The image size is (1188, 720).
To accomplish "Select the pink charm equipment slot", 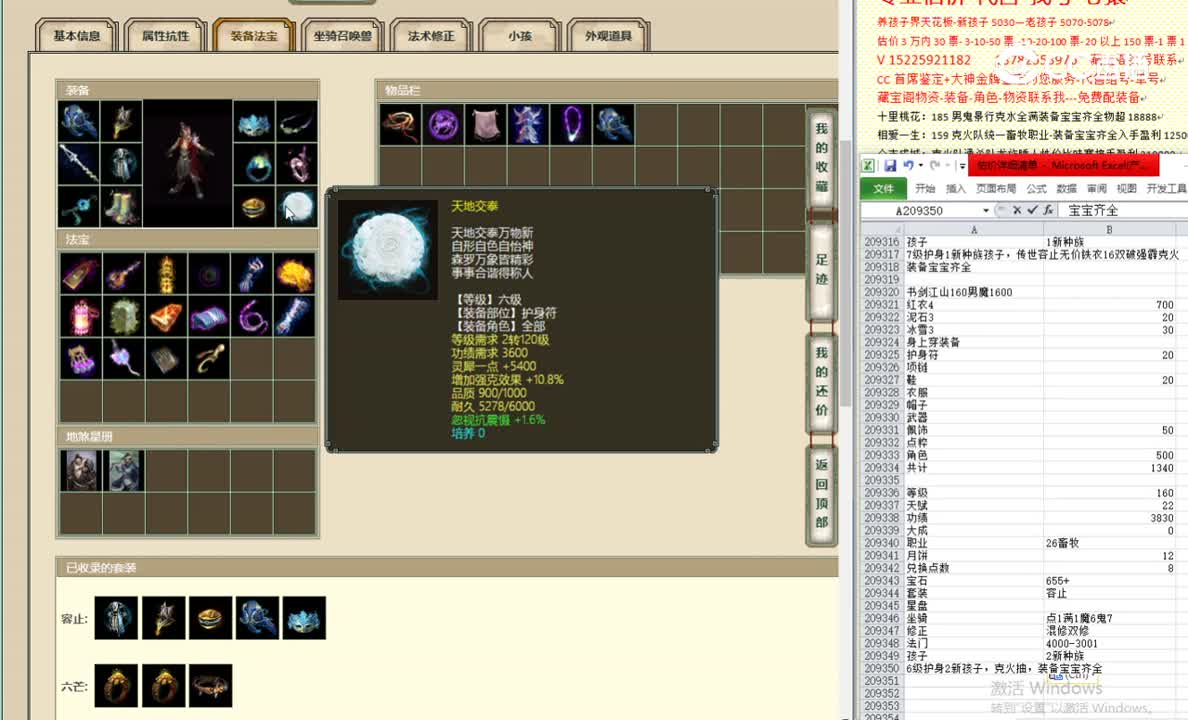I will pyautogui.click(x=297, y=164).
